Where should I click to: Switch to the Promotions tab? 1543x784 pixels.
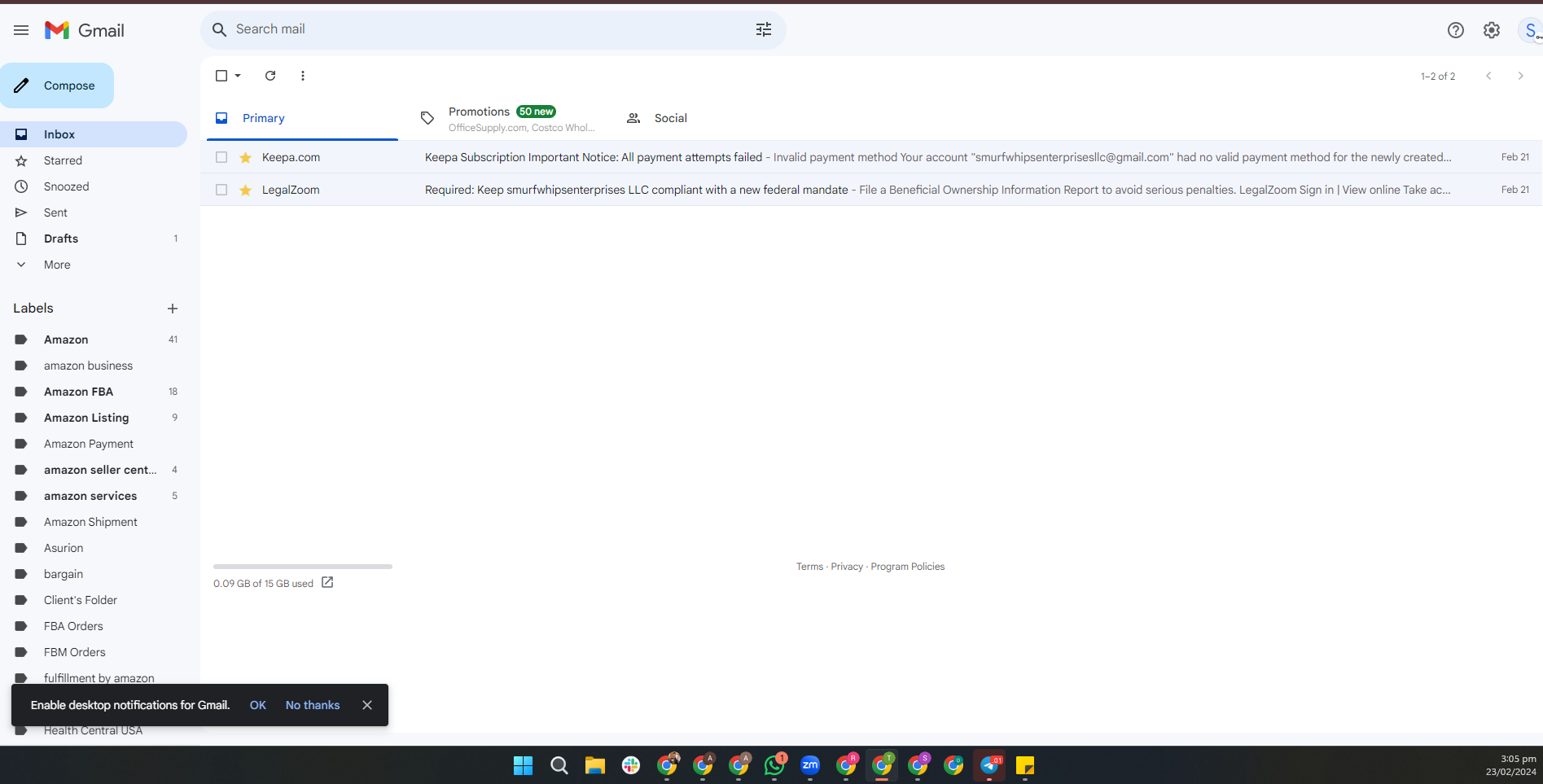click(508, 118)
